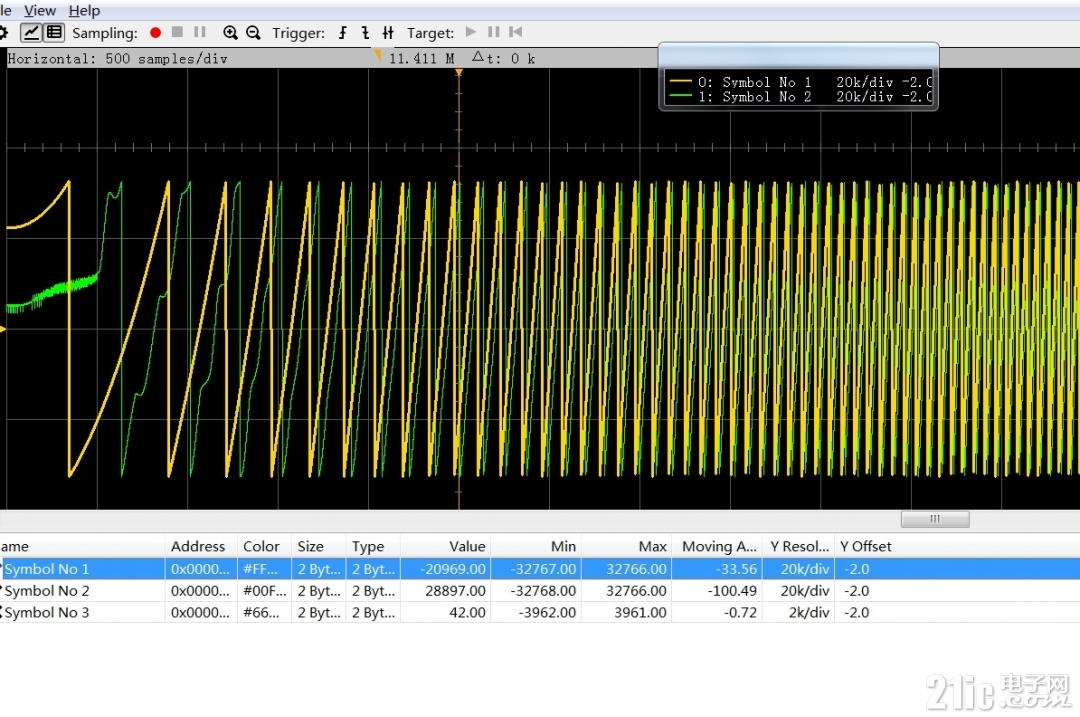The image size is (1080, 717).
Task: Click the value 28897.00 for Symbol No 2
Action: click(455, 591)
